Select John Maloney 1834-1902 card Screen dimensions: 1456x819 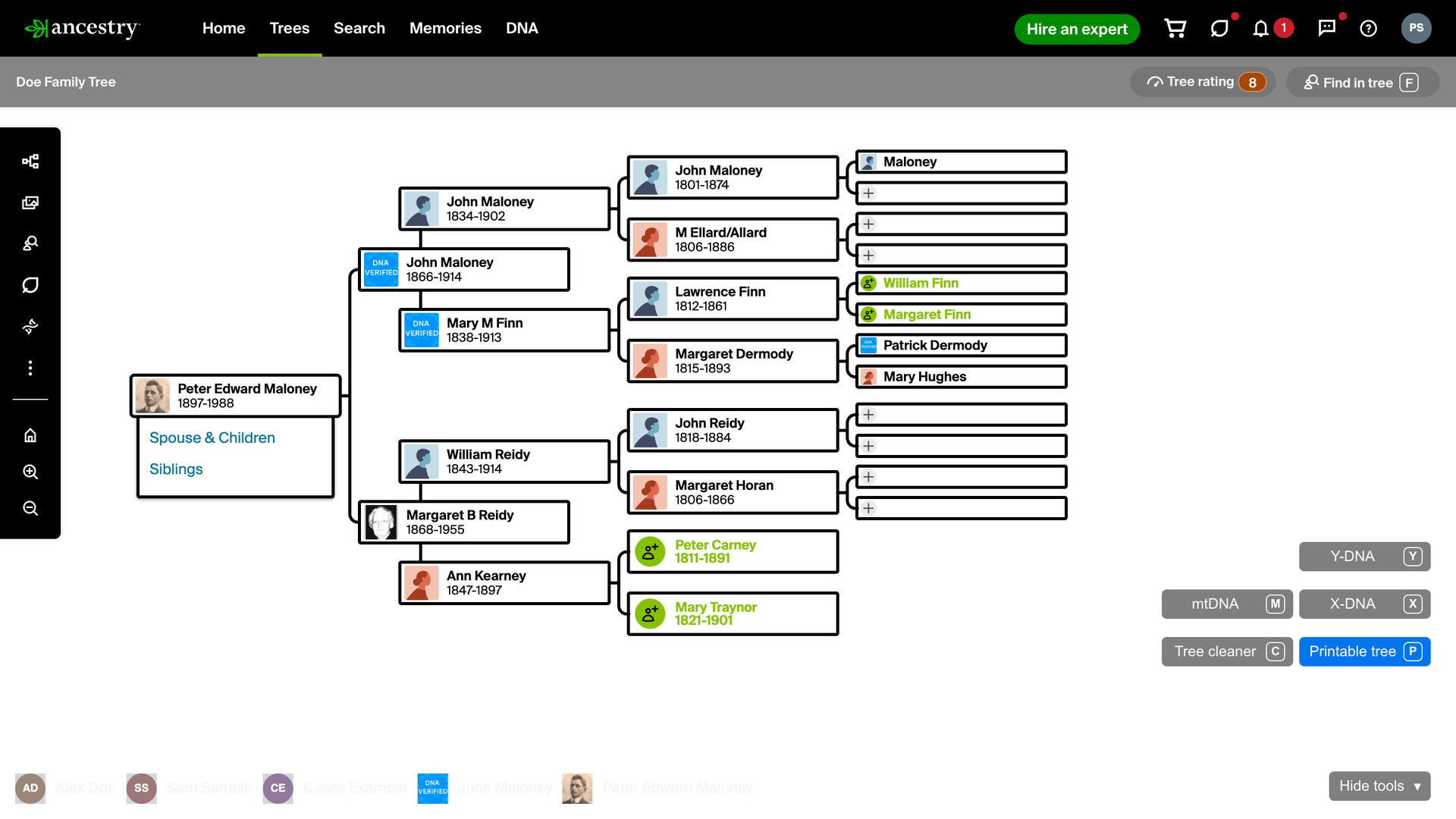coord(504,209)
